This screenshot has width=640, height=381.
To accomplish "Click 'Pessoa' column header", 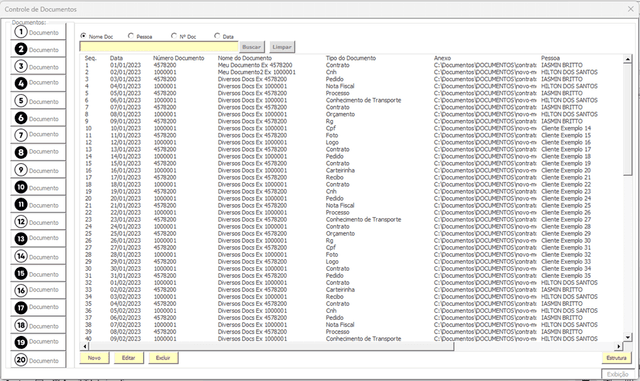I will 551,58.
